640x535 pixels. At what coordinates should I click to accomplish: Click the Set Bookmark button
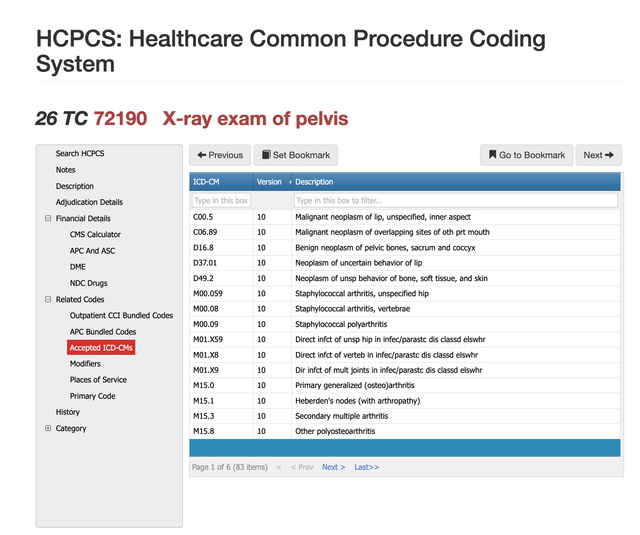[x=294, y=155]
